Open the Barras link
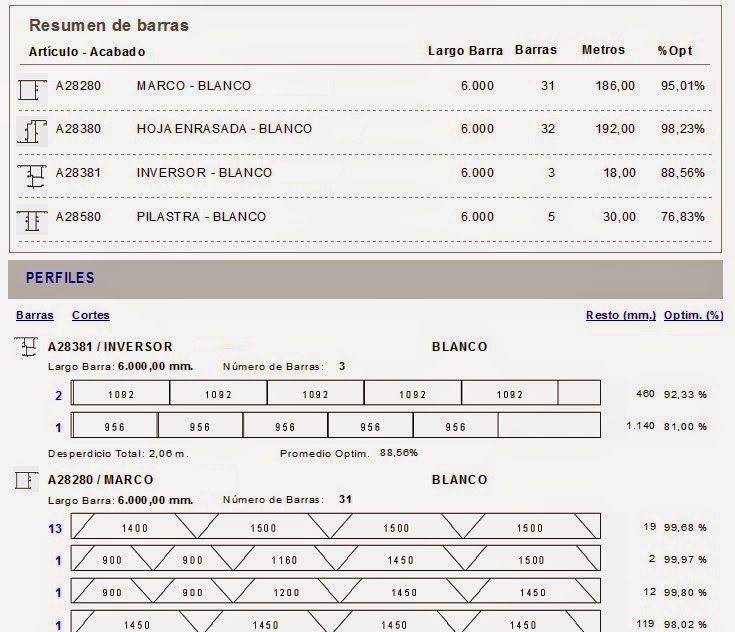This screenshot has height=632, width=735. [35, 315]
